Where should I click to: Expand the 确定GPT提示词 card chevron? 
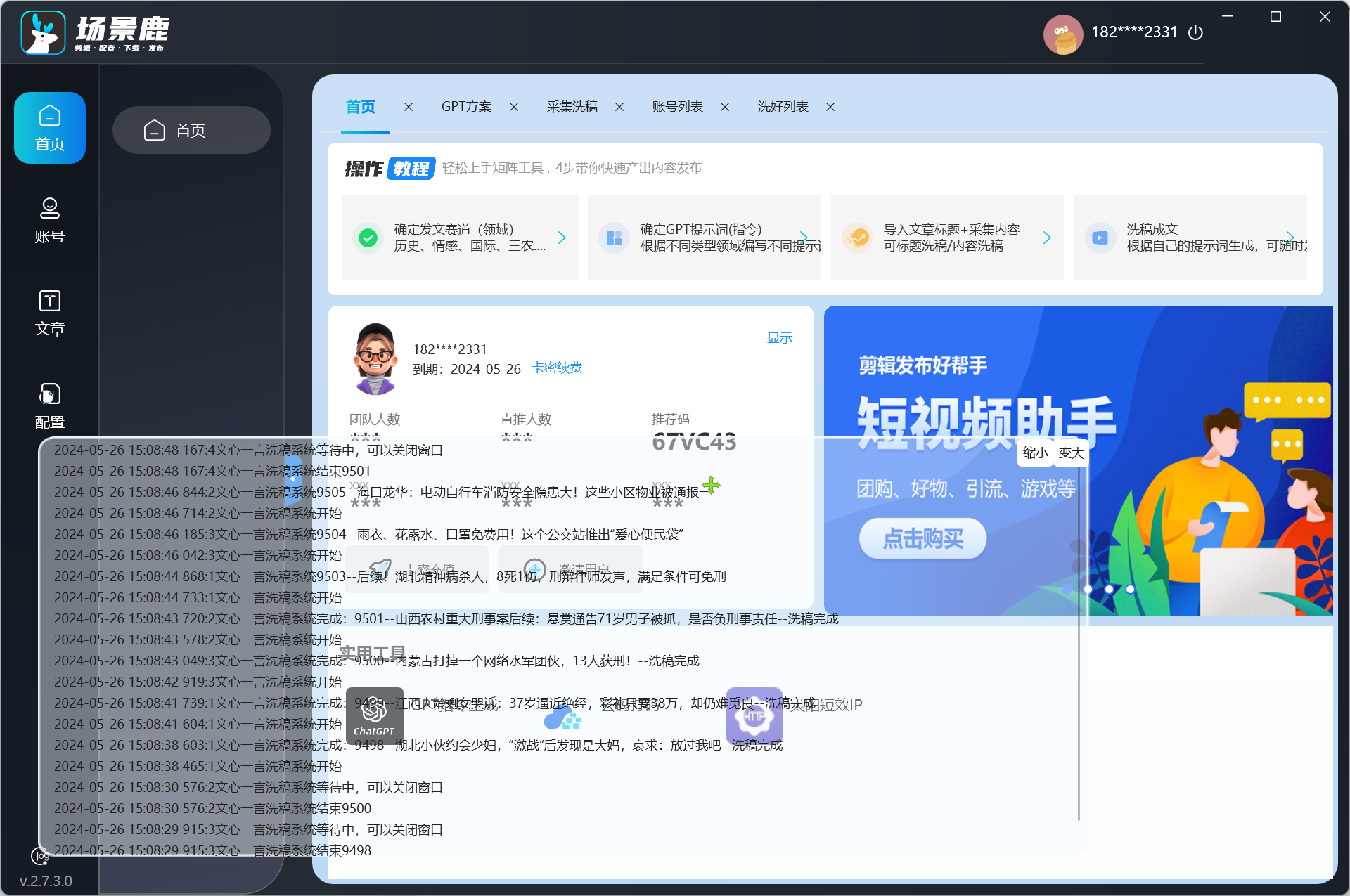(x=804, y=238)
